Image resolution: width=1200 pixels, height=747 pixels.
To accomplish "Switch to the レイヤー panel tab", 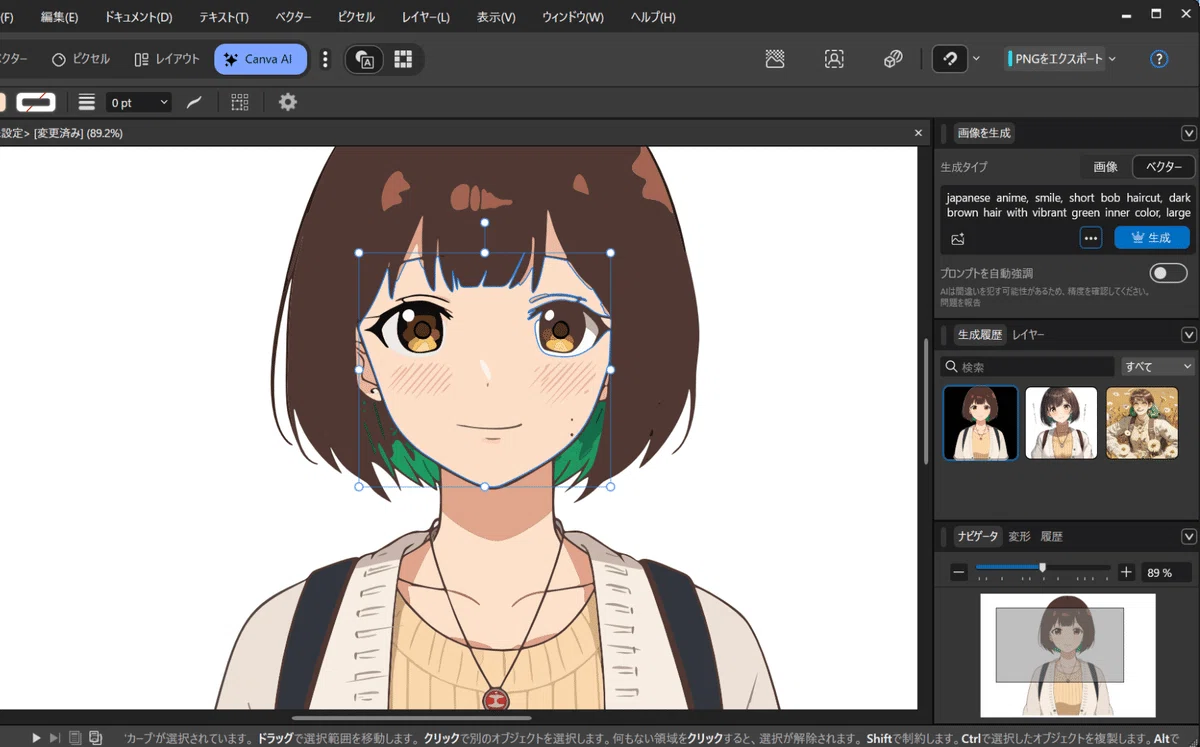I will pyautogui.click(x=1028, y=335).
